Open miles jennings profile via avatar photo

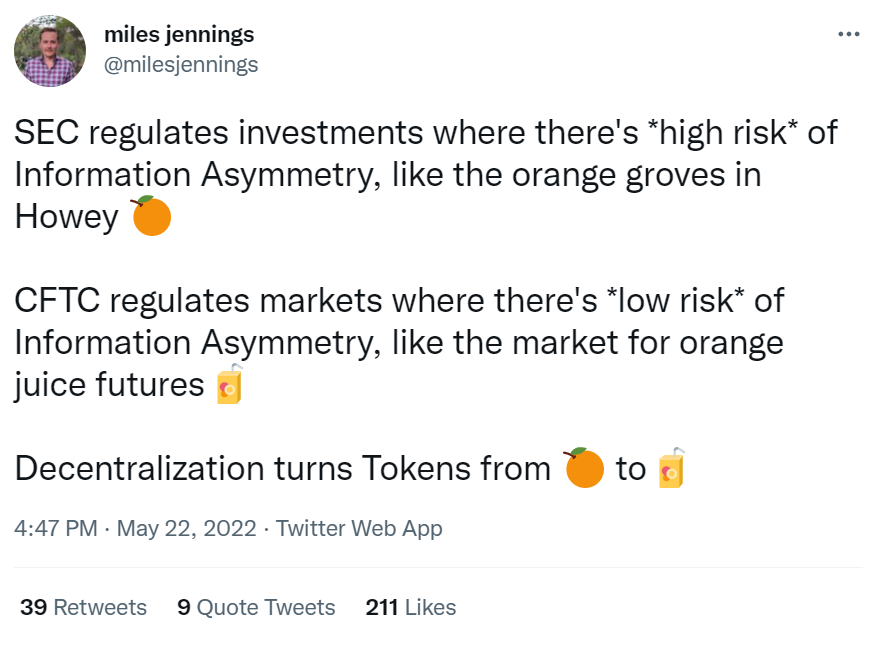(x=49, y=49)
